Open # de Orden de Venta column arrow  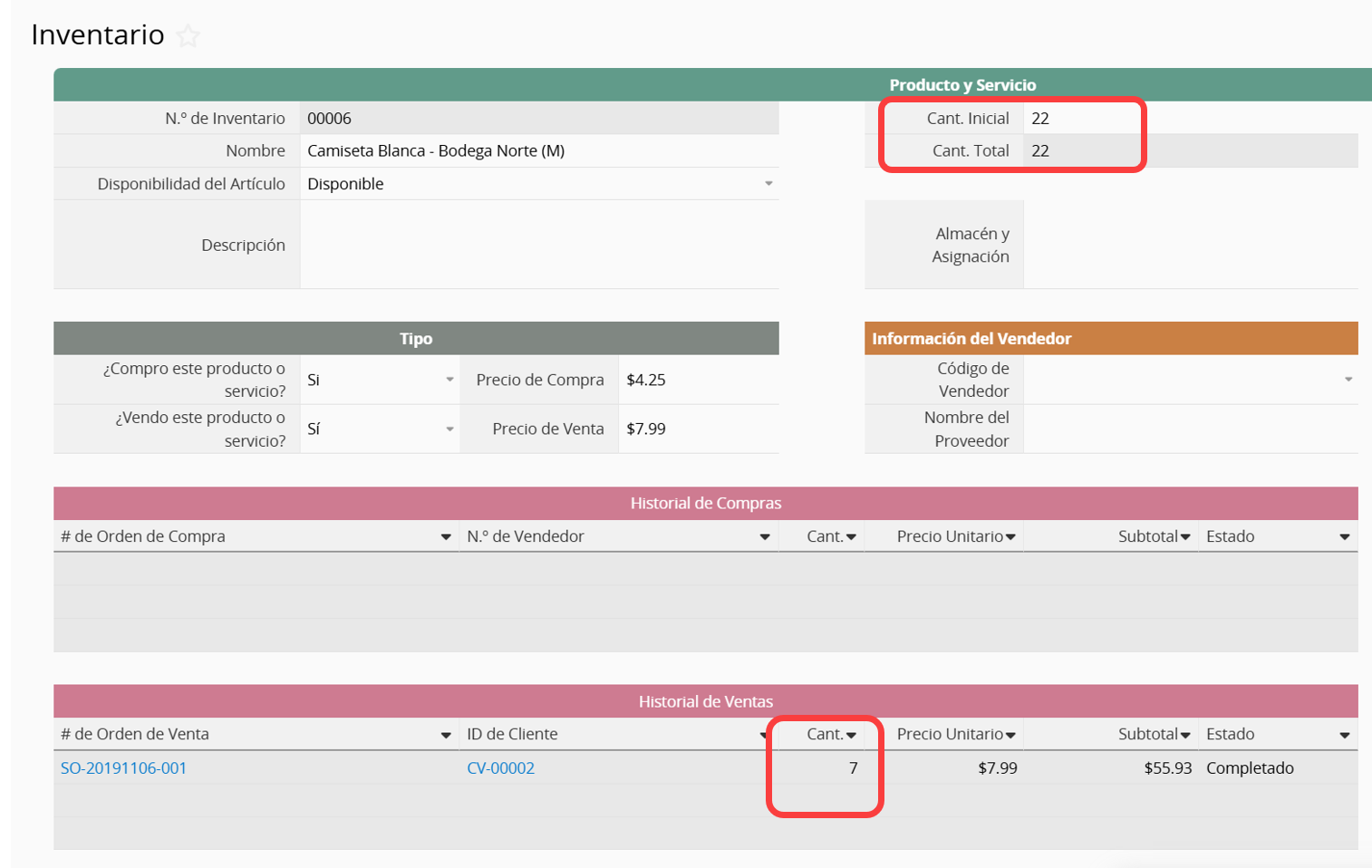click(446, 735)
